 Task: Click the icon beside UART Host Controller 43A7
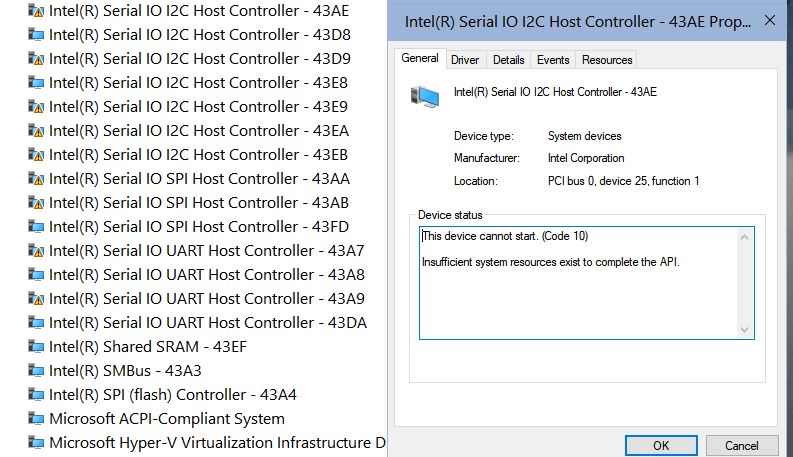(36, 251)
